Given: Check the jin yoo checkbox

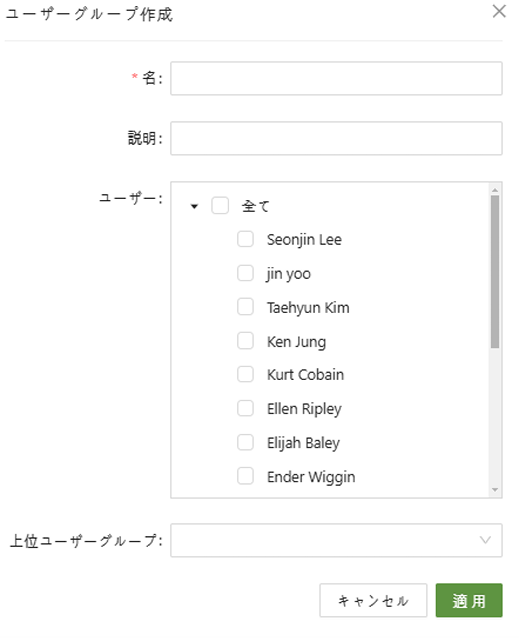Looking at the screenshot, I should coord(245,273).
